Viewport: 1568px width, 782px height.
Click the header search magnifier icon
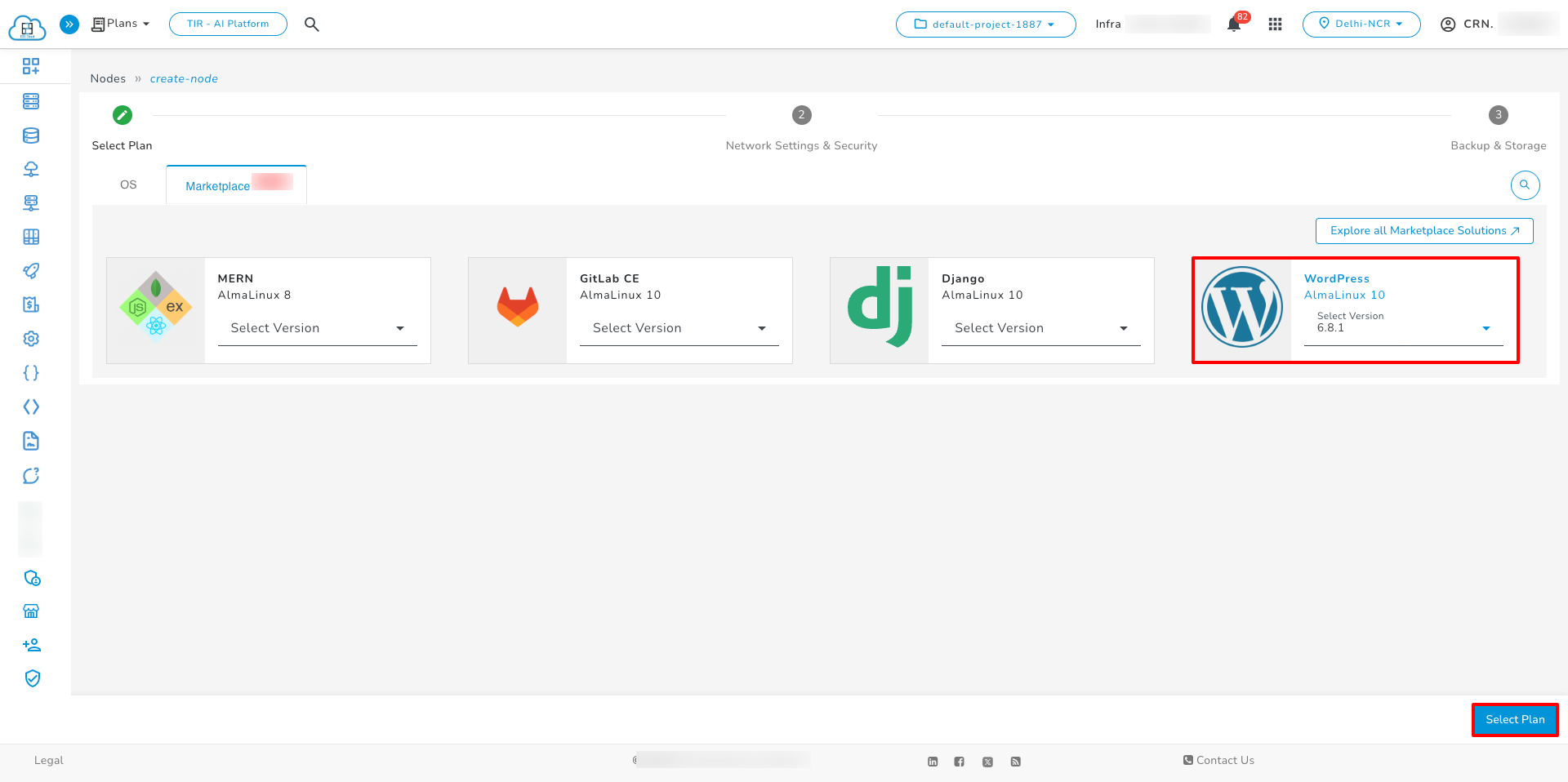[x=312, y=24]
